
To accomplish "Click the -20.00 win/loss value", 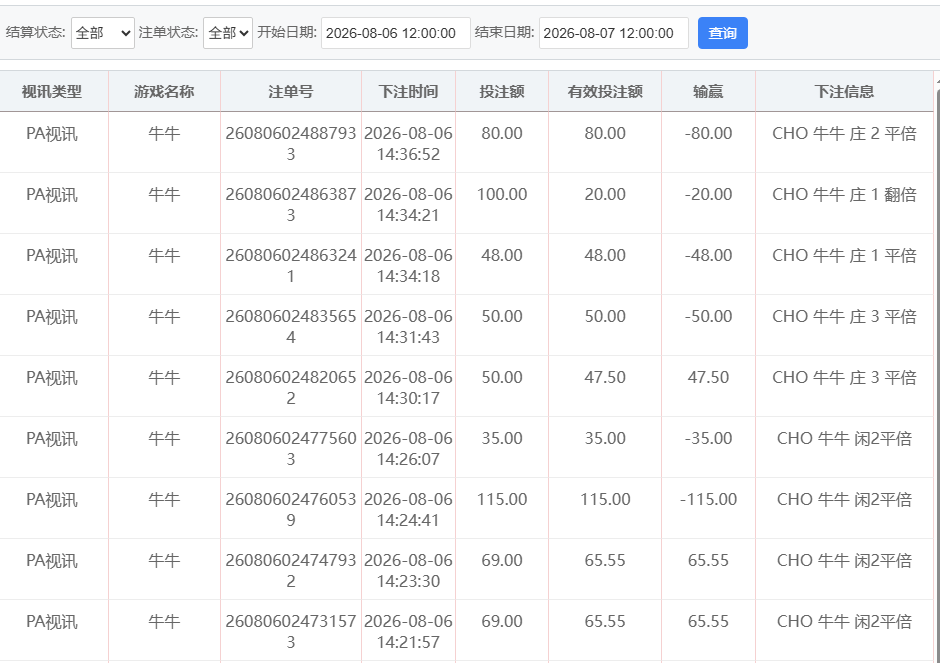I will click(x=708, y=195).
